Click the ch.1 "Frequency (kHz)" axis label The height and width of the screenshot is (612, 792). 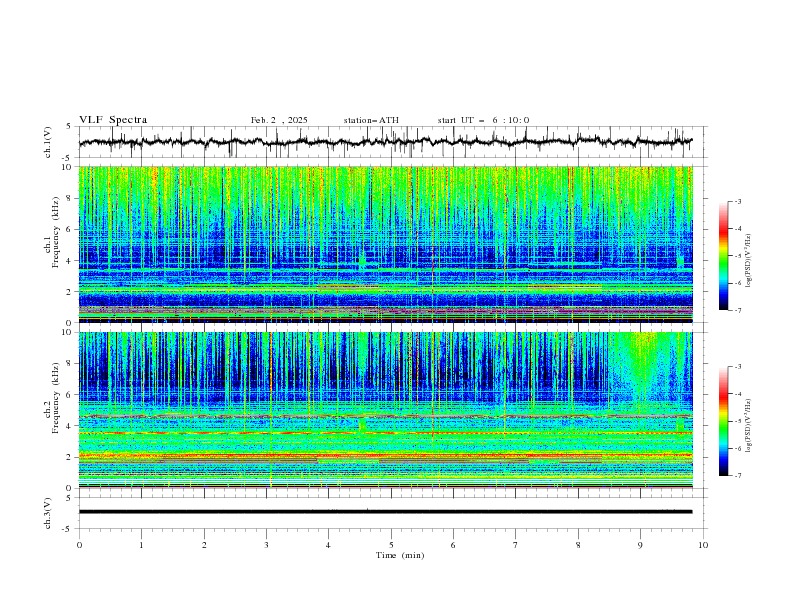[56, 233]
